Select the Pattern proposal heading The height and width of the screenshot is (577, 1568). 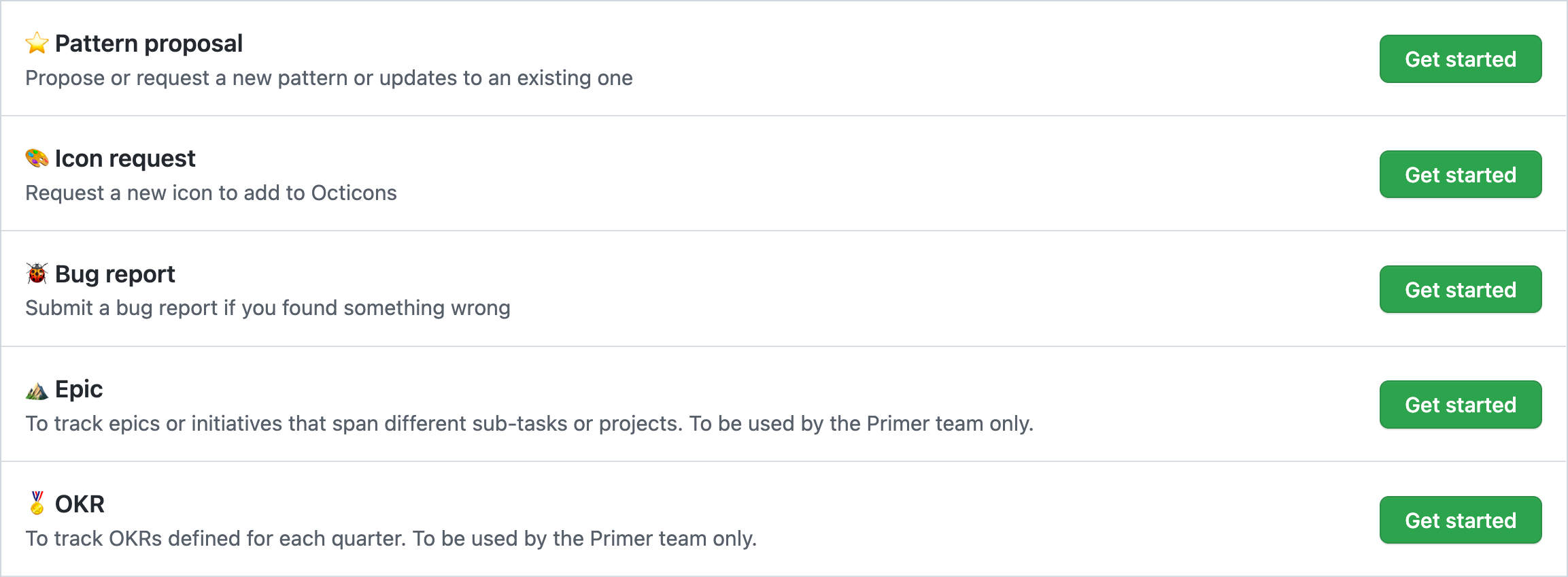click(x=148, y=44)
